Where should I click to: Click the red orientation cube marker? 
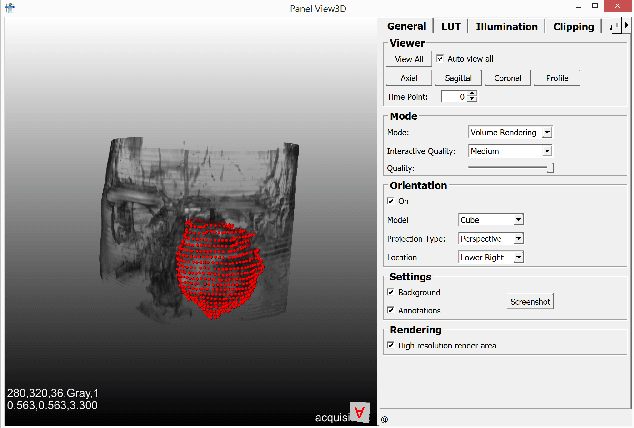click(x=360, y=413)
